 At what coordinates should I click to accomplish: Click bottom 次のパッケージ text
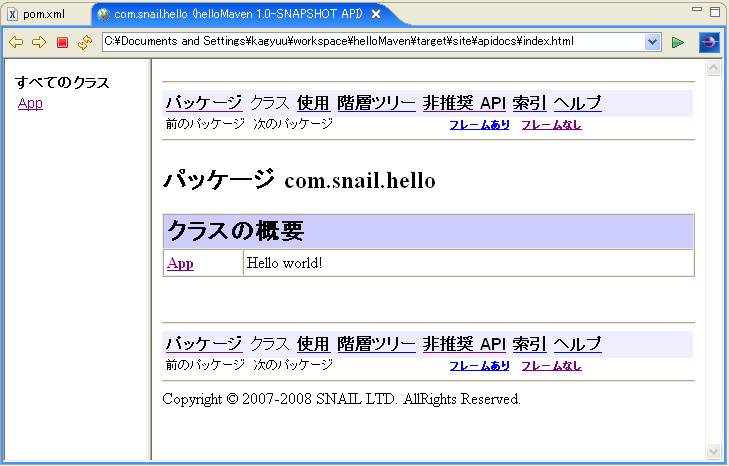pyautogui.click(x=293, y=365)
